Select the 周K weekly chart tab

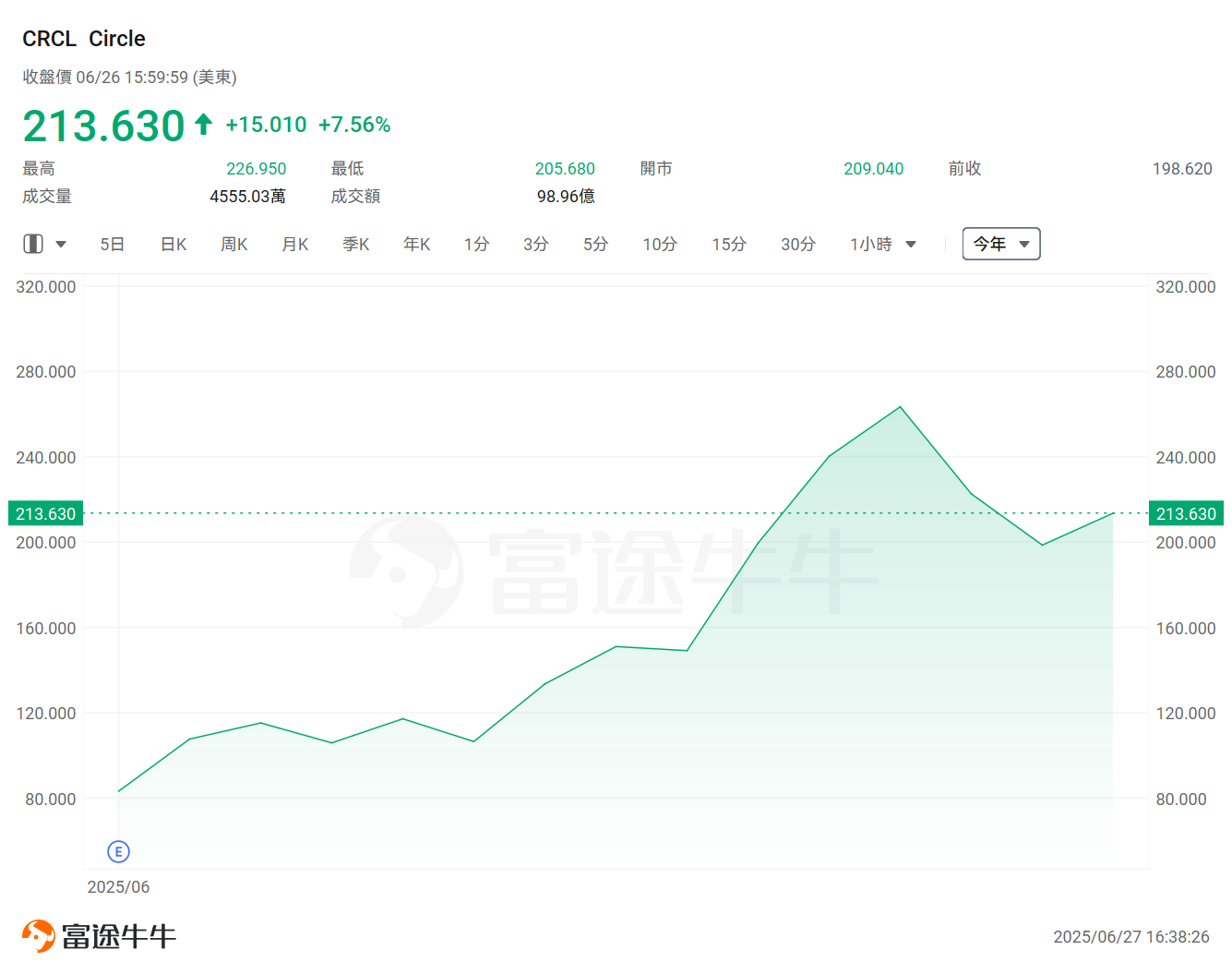(x=233, y=245)
